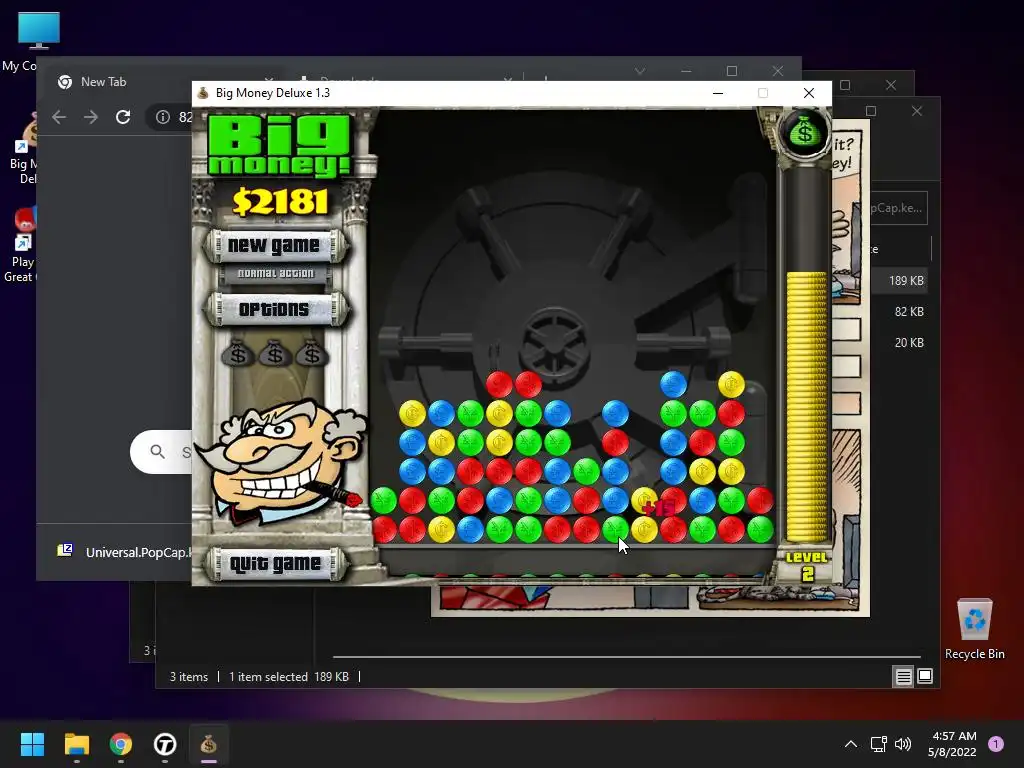Click the Chrome tab search chevron
This screenshot has width=1024, height=768.
click(640, 71)
